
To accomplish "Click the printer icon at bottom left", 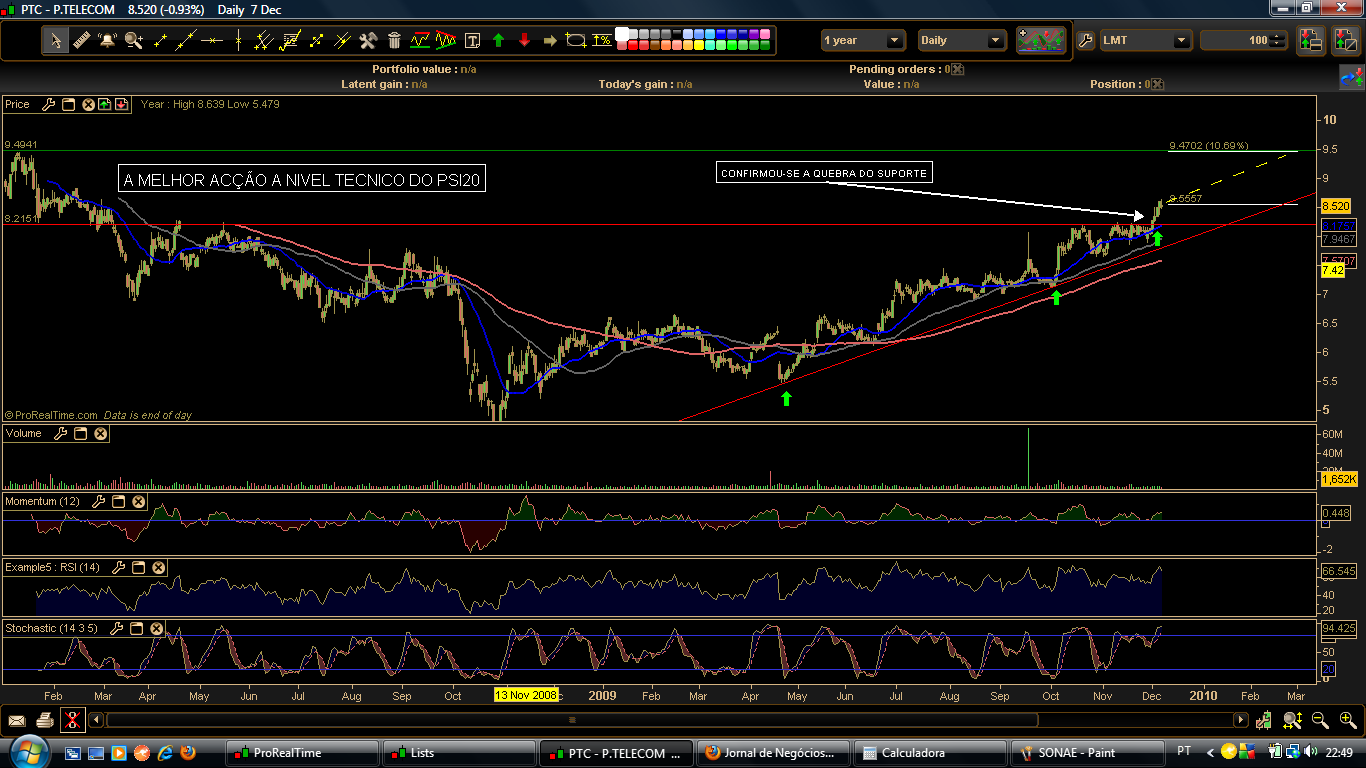I will (x=44, y=719).
